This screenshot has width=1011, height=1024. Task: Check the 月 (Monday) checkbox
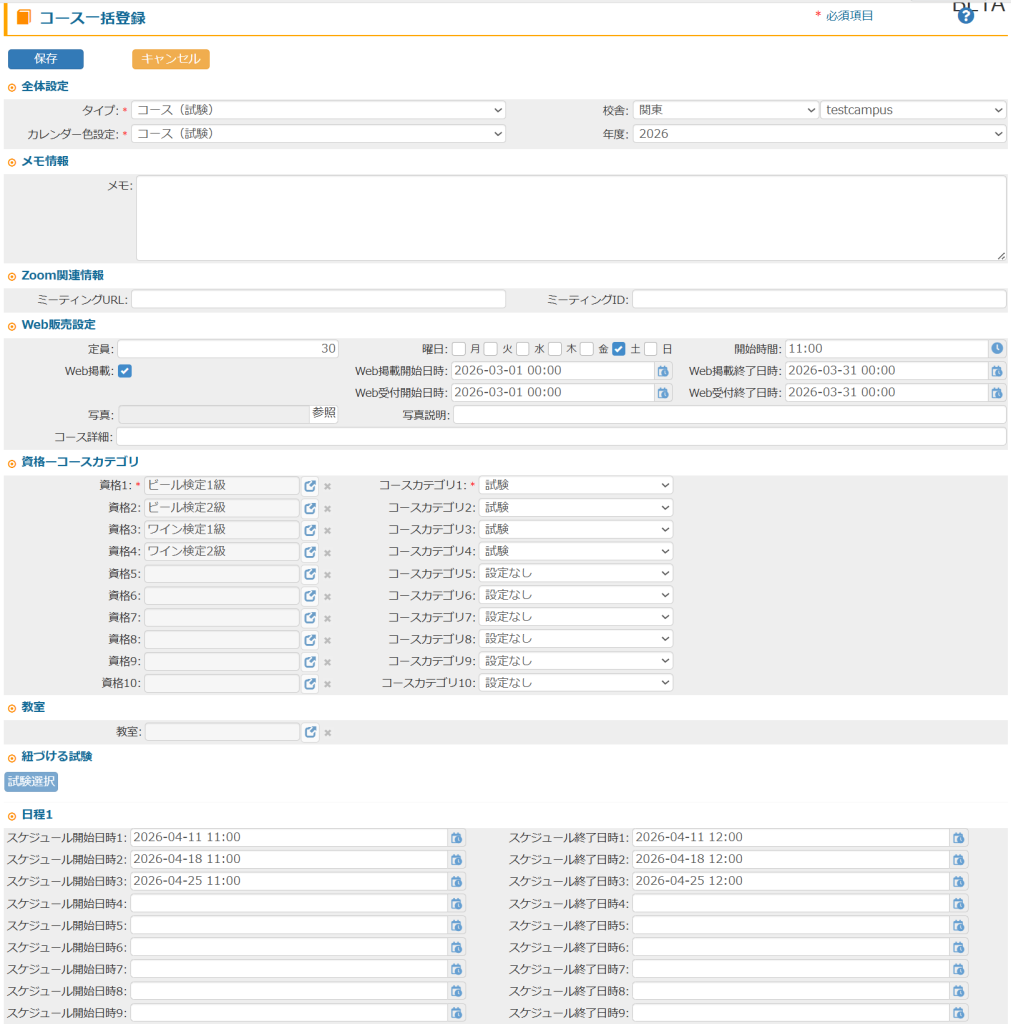[x=459, y=349]
